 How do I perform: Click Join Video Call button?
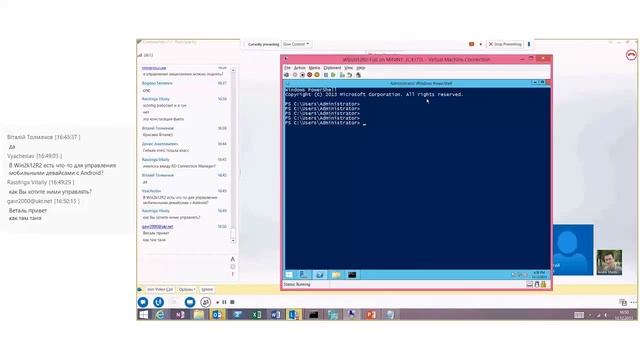[x=160, y=289]
